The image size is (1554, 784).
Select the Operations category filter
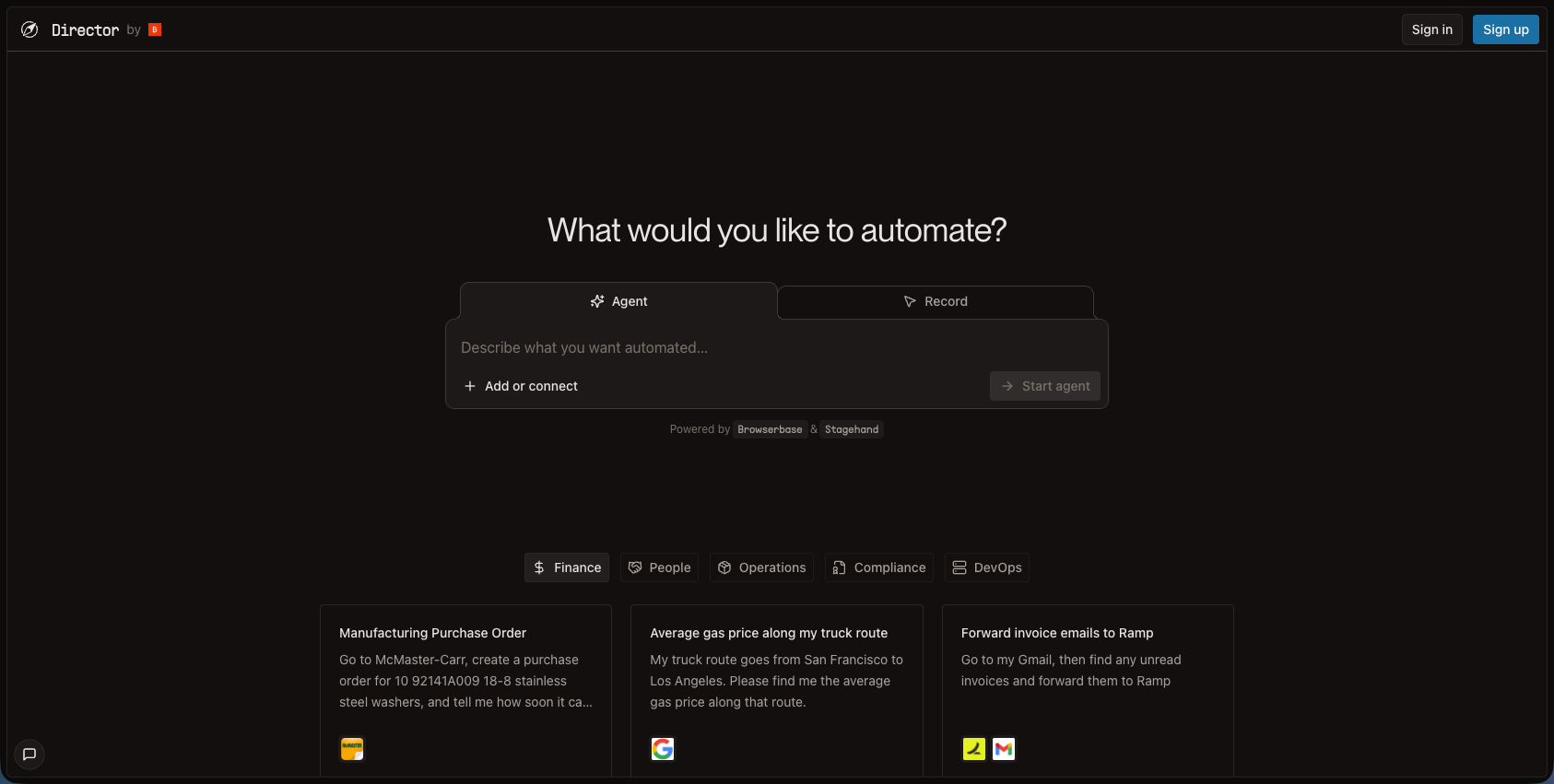coord(761,568)
